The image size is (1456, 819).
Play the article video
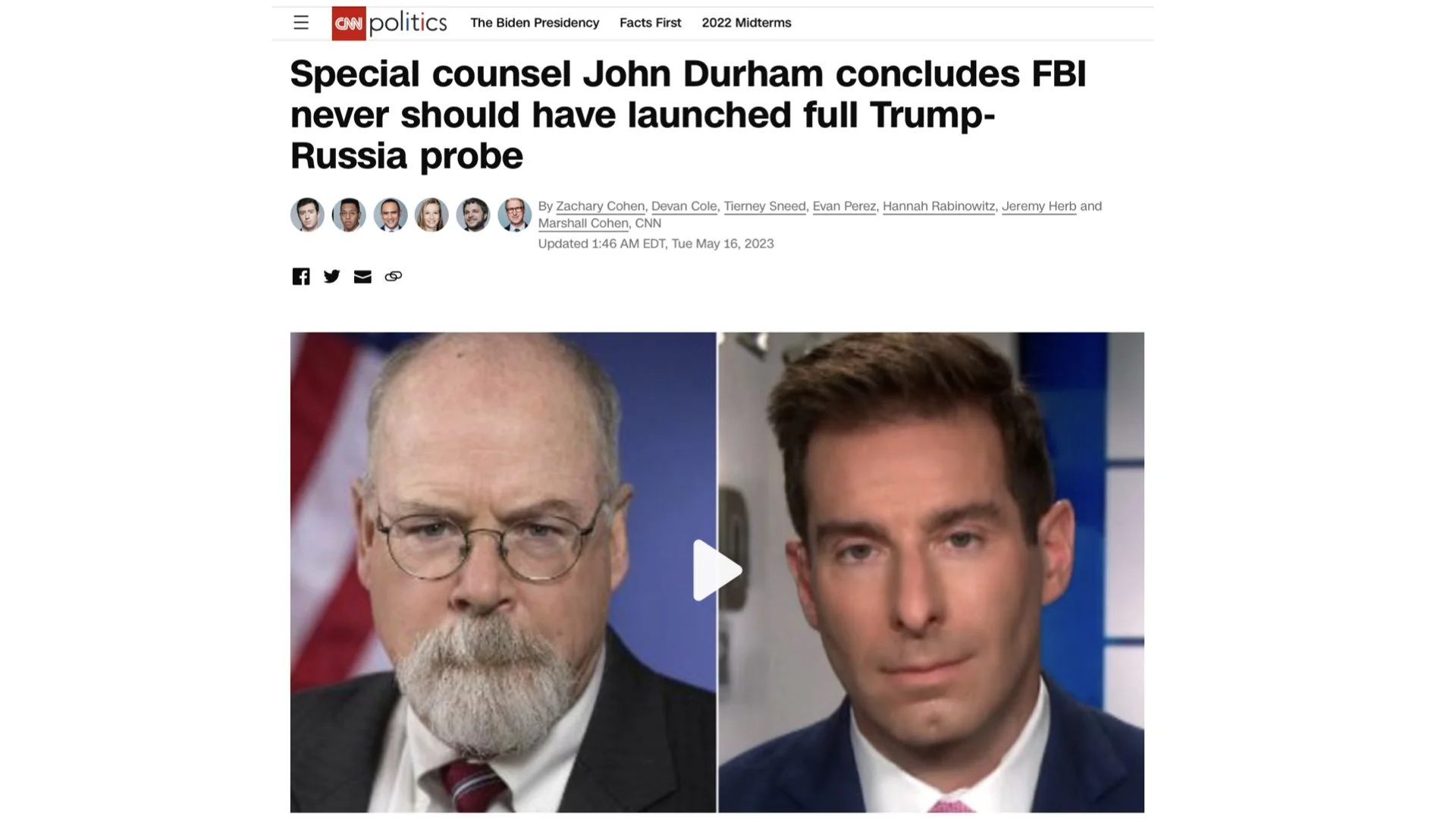point(717,570)
